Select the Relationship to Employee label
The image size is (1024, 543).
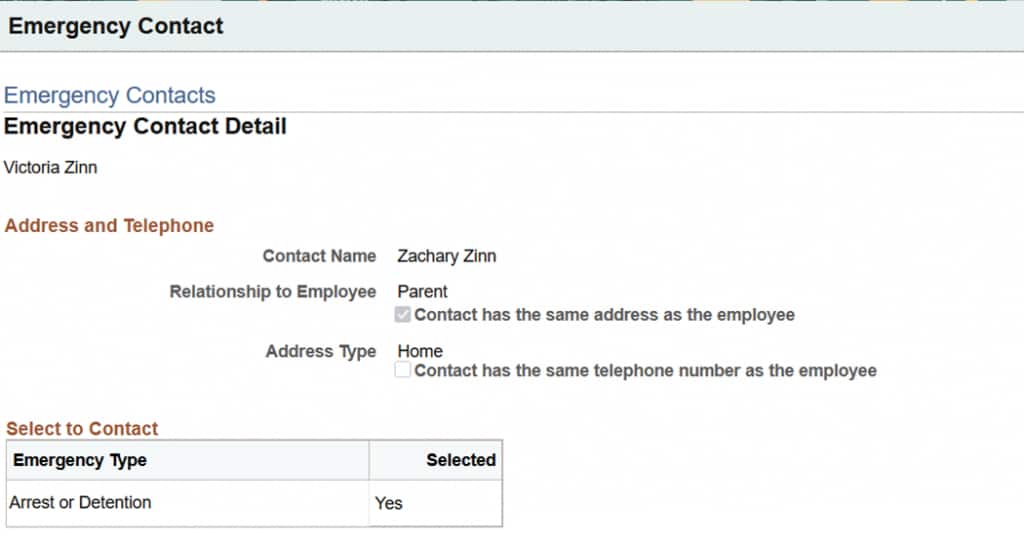click(x=272, y=292)
